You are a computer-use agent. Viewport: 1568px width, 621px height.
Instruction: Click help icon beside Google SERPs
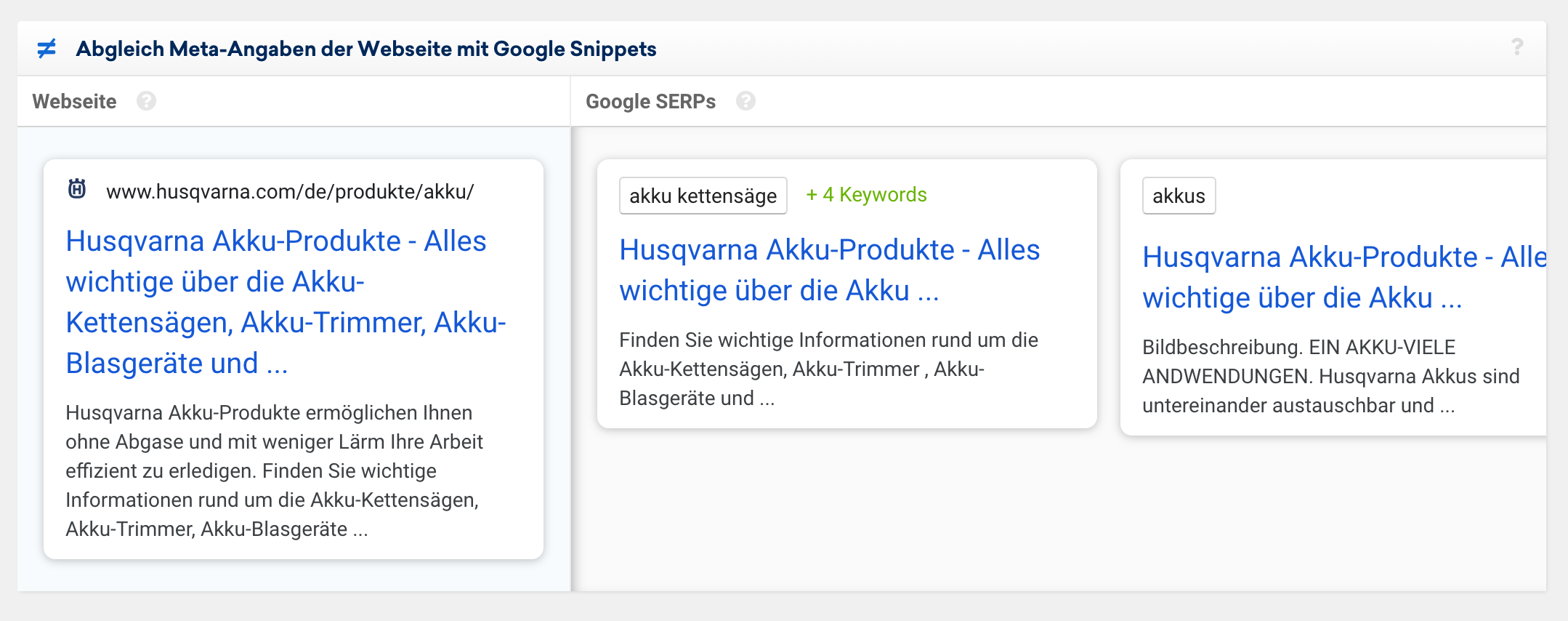[745, 101]
